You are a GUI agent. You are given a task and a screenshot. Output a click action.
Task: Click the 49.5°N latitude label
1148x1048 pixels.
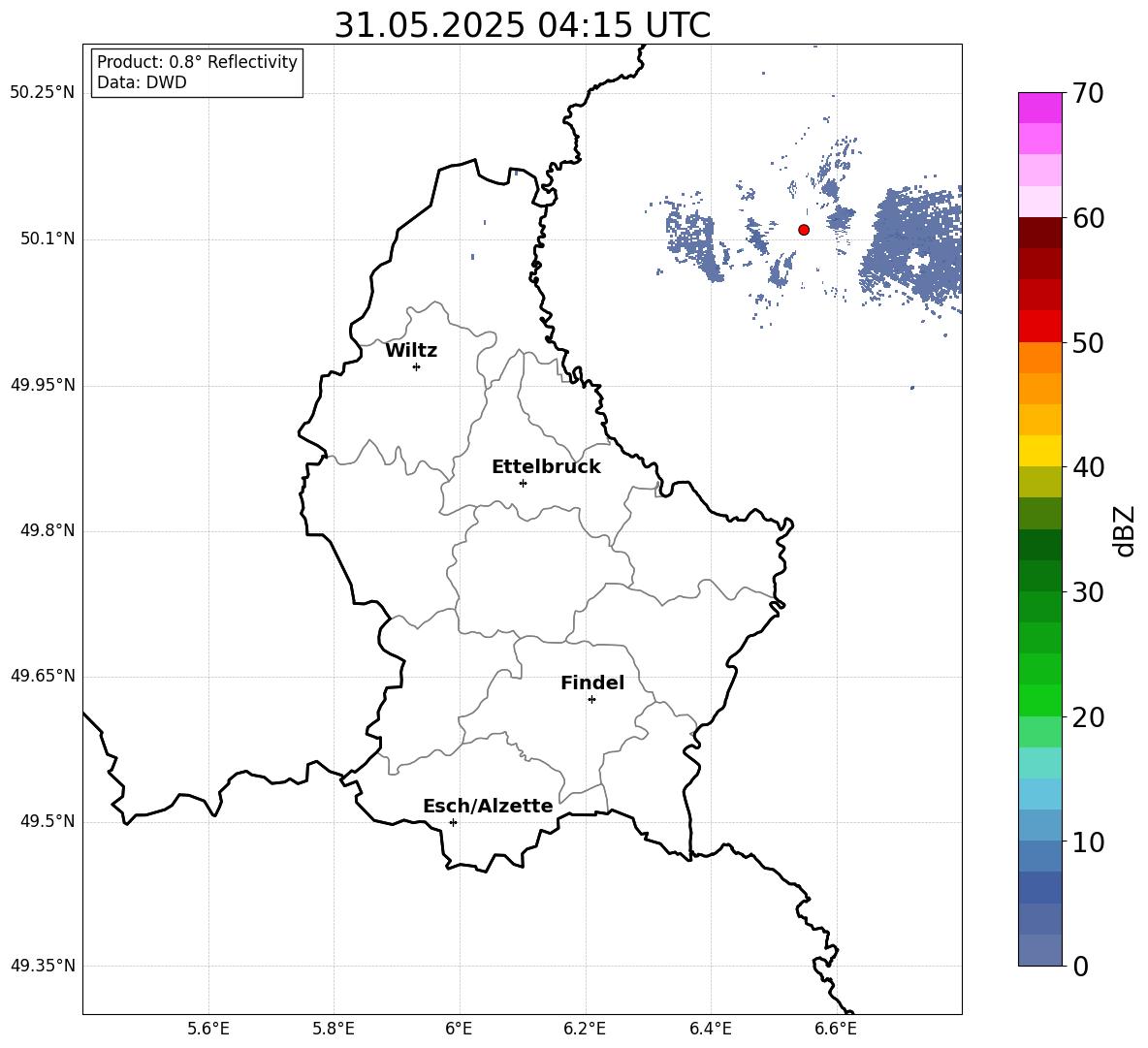[x=48, y=821]
